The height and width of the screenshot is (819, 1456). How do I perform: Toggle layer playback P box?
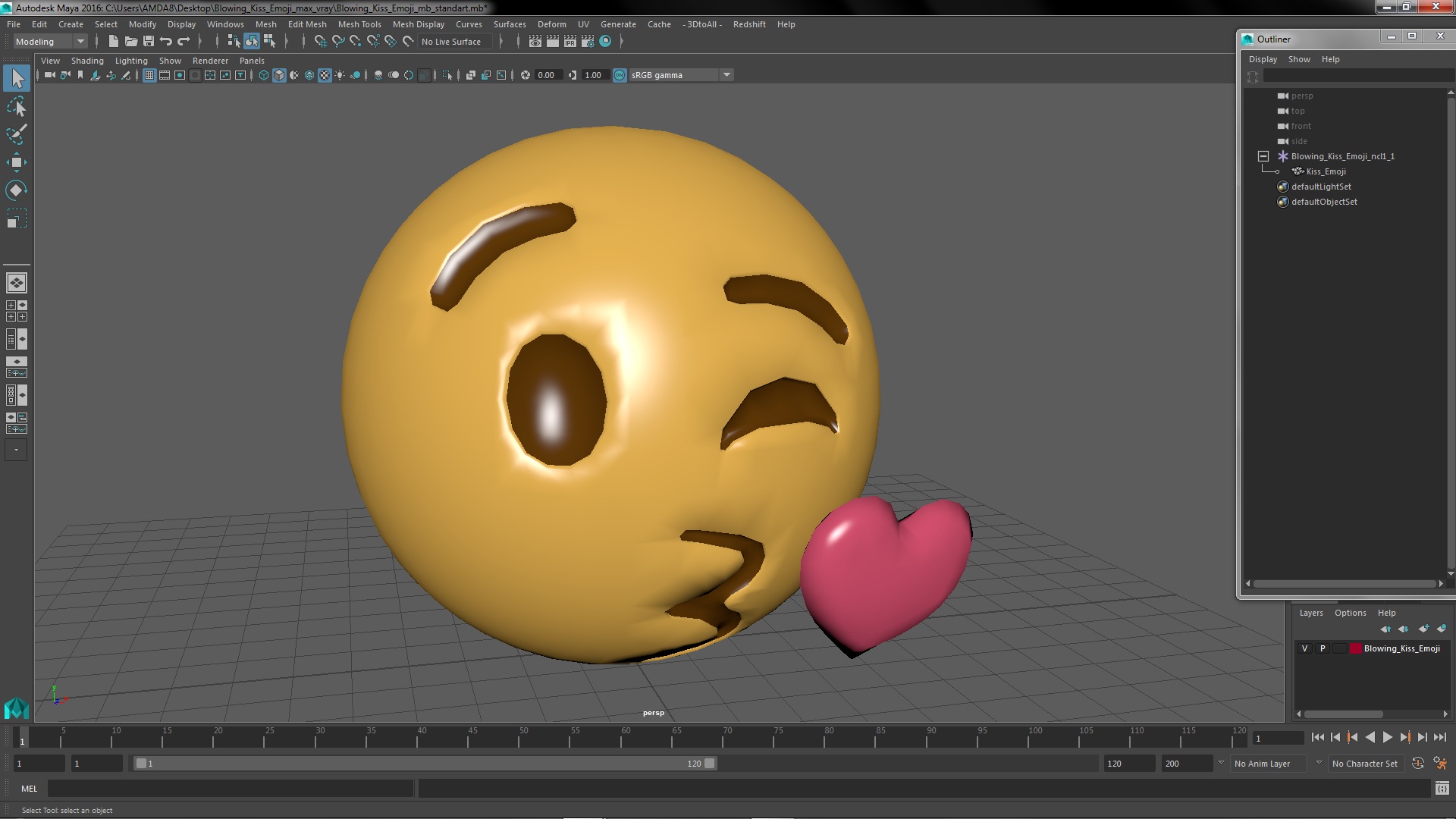(1323, 648)
